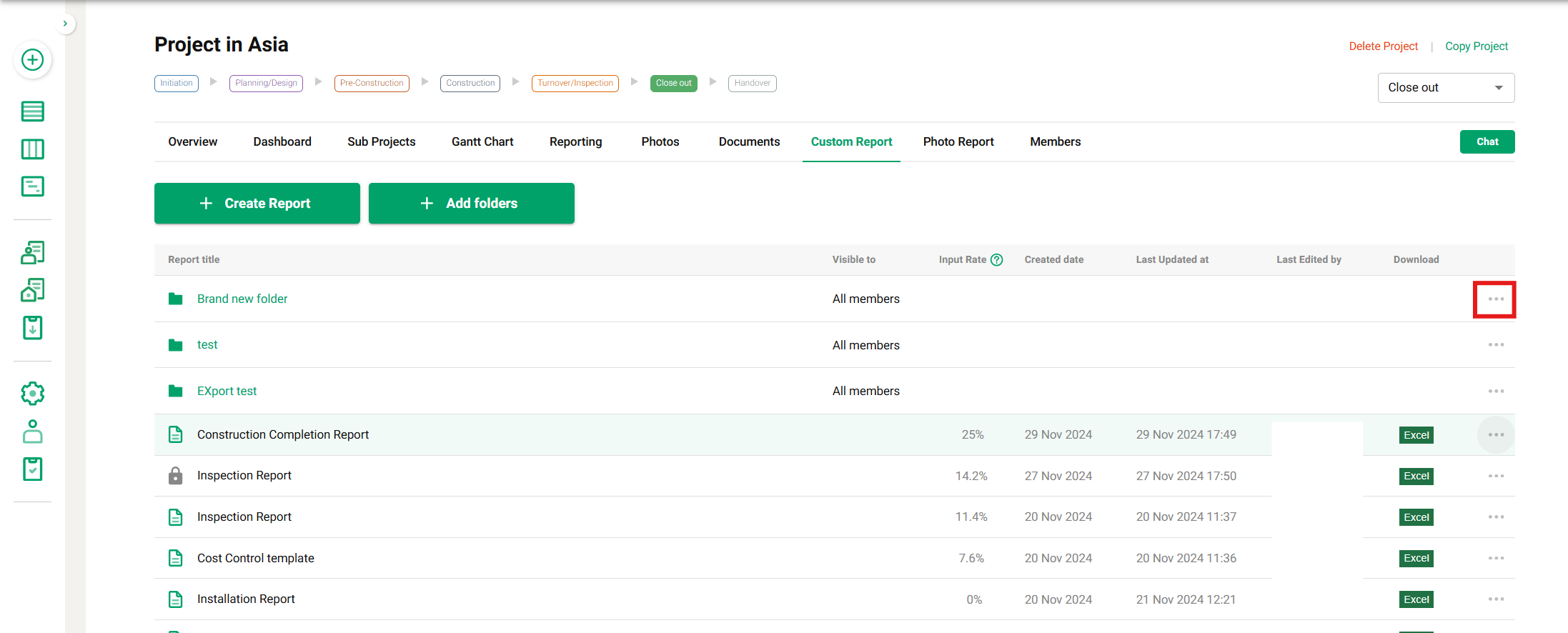Download Excel for Cost Control template
Screen dimensions: 1568x633
click(1416, 559)
